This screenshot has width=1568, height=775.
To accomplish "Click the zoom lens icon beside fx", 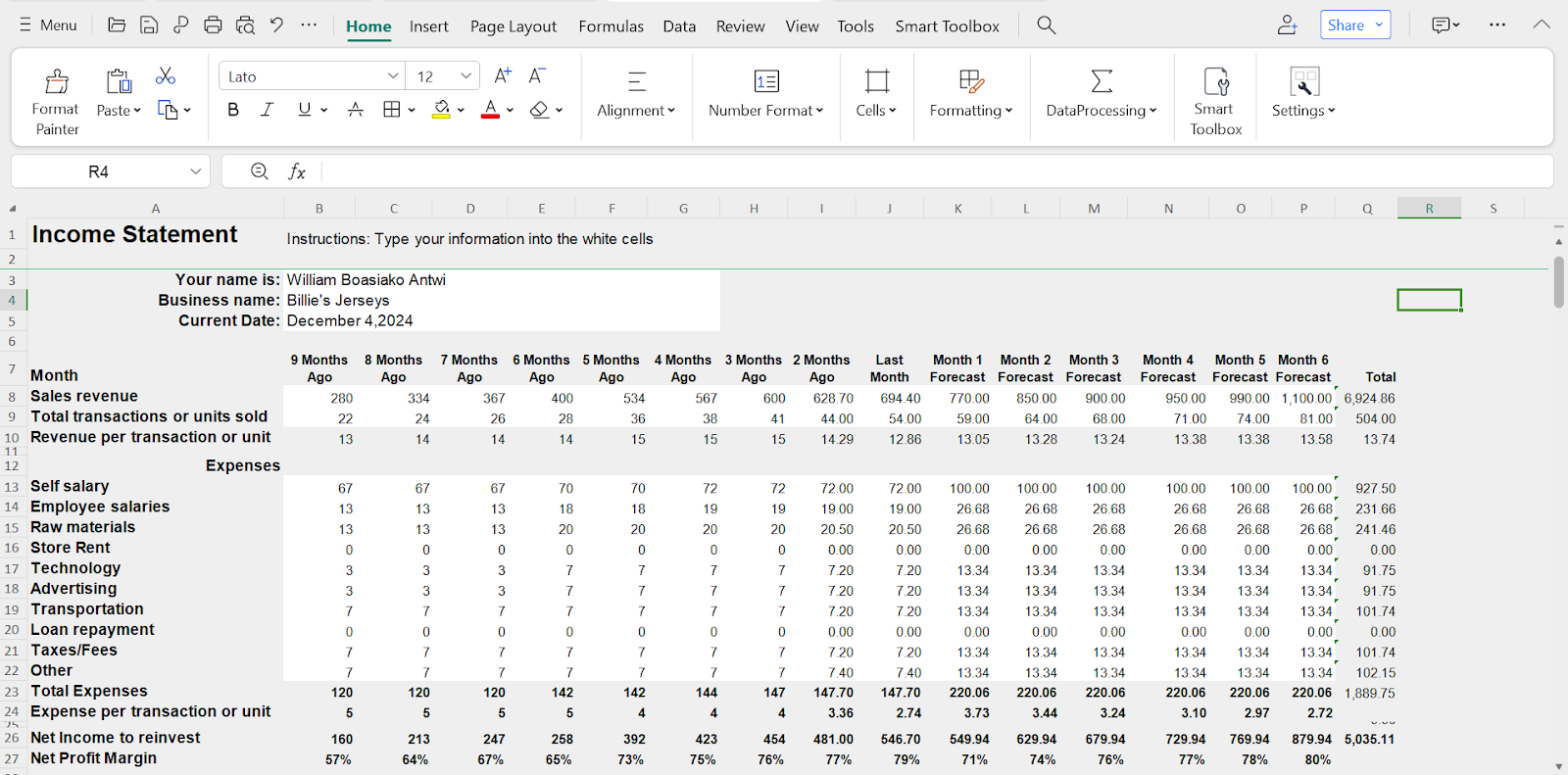I will tap(260, 171).
